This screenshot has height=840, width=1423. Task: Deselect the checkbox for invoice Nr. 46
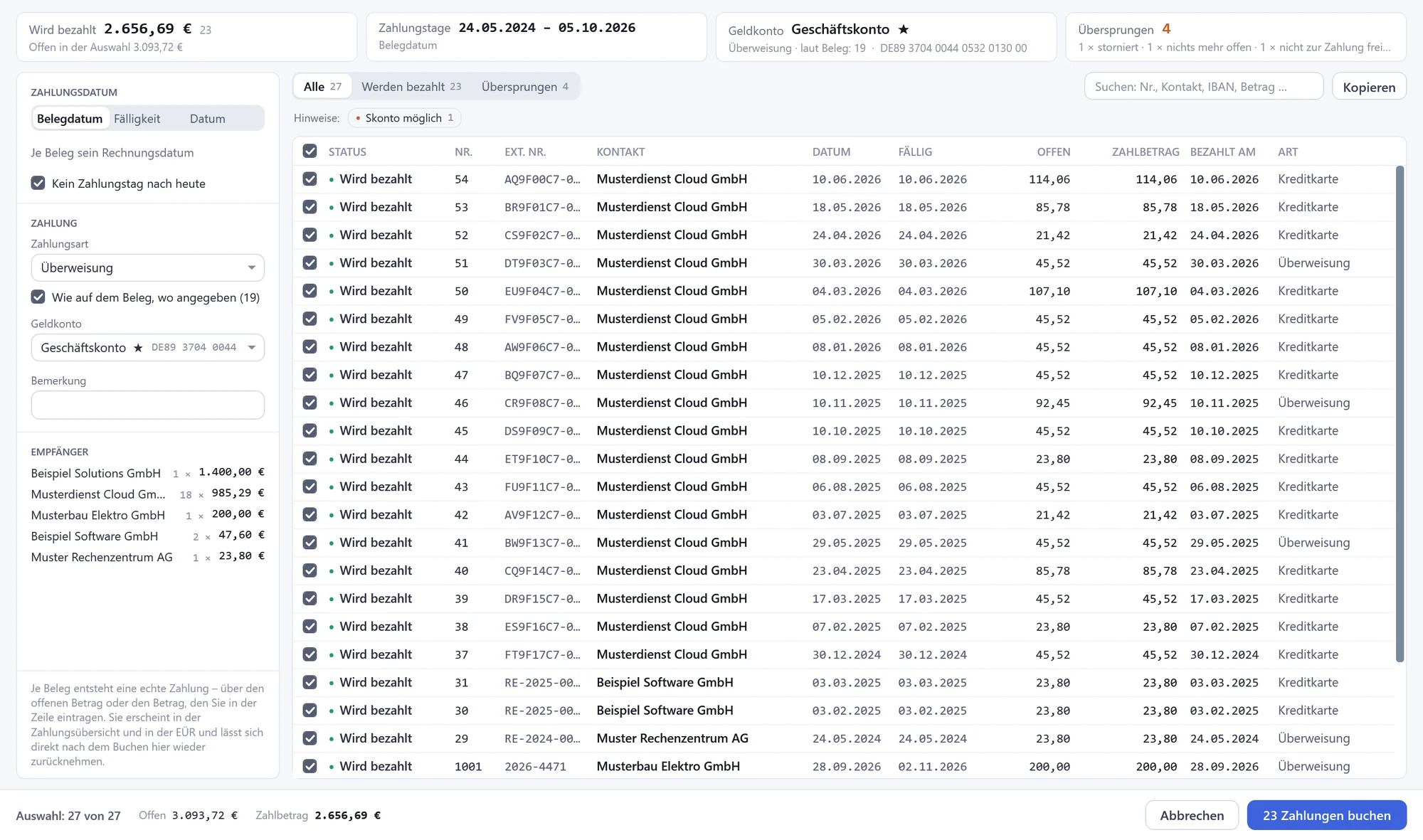310,403
